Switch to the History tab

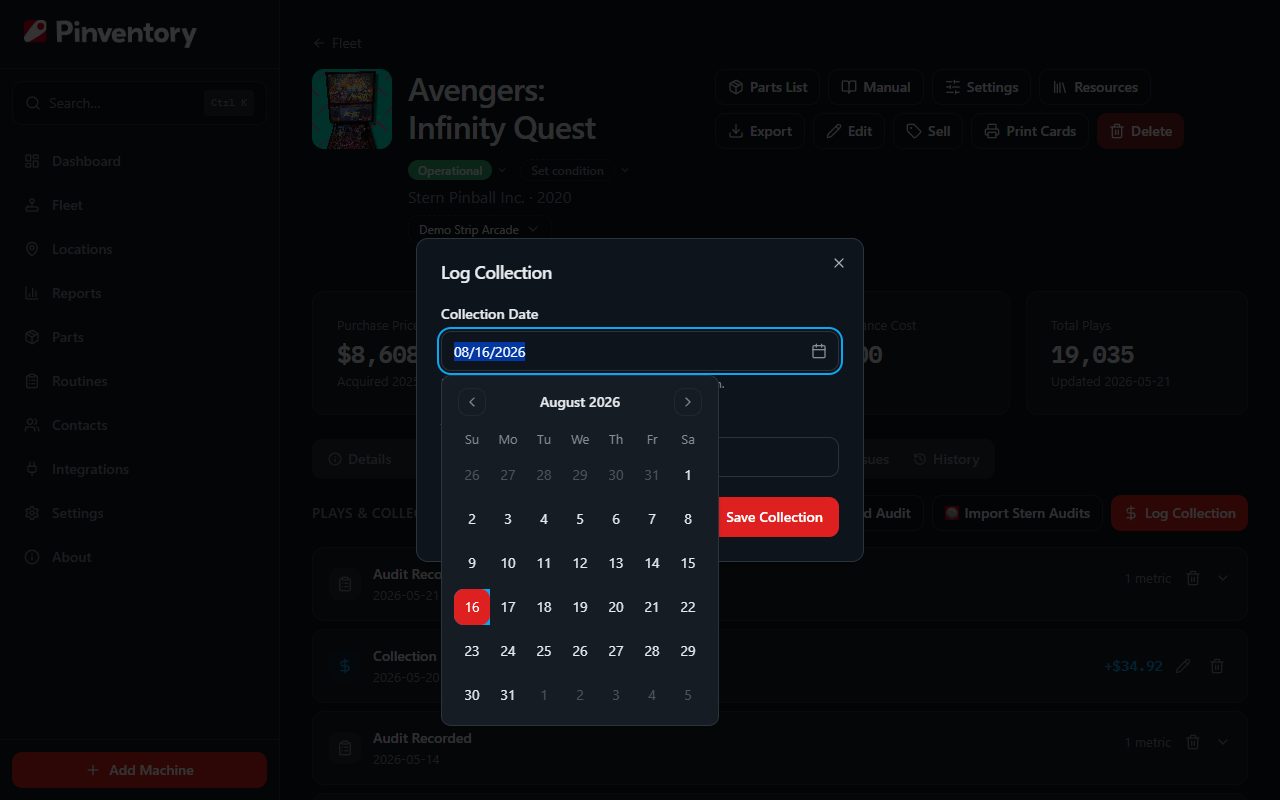[945, 459]
